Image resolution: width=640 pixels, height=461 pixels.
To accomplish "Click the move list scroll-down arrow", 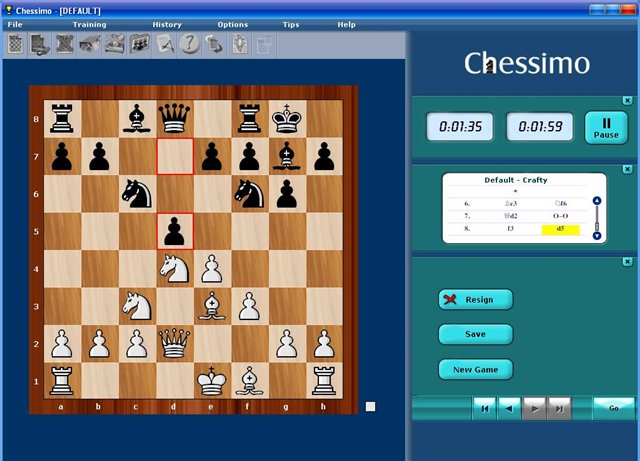I will 597,236.
